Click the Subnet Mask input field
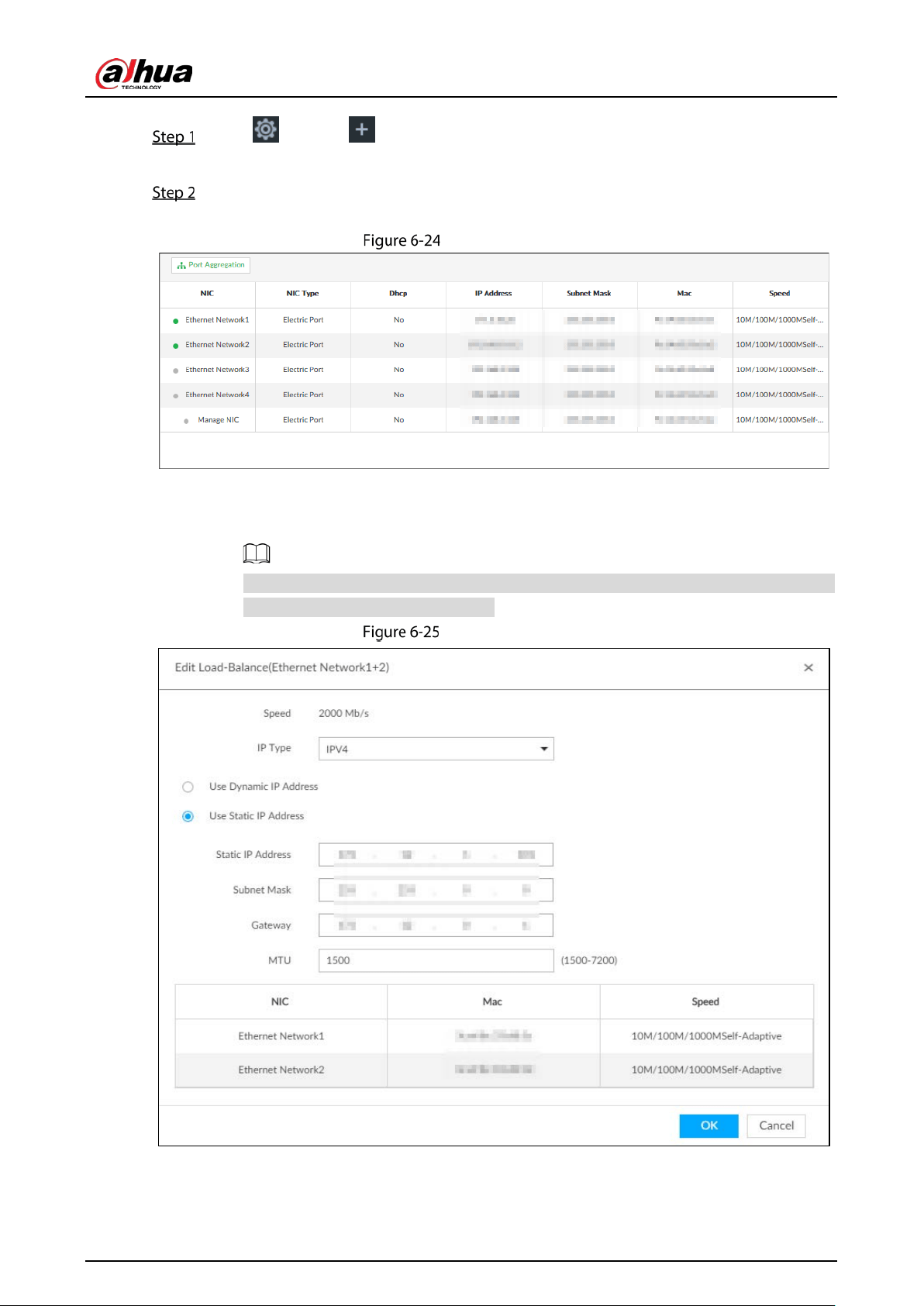The height and width of the screenshot is (1306, 924). (436, 890)
